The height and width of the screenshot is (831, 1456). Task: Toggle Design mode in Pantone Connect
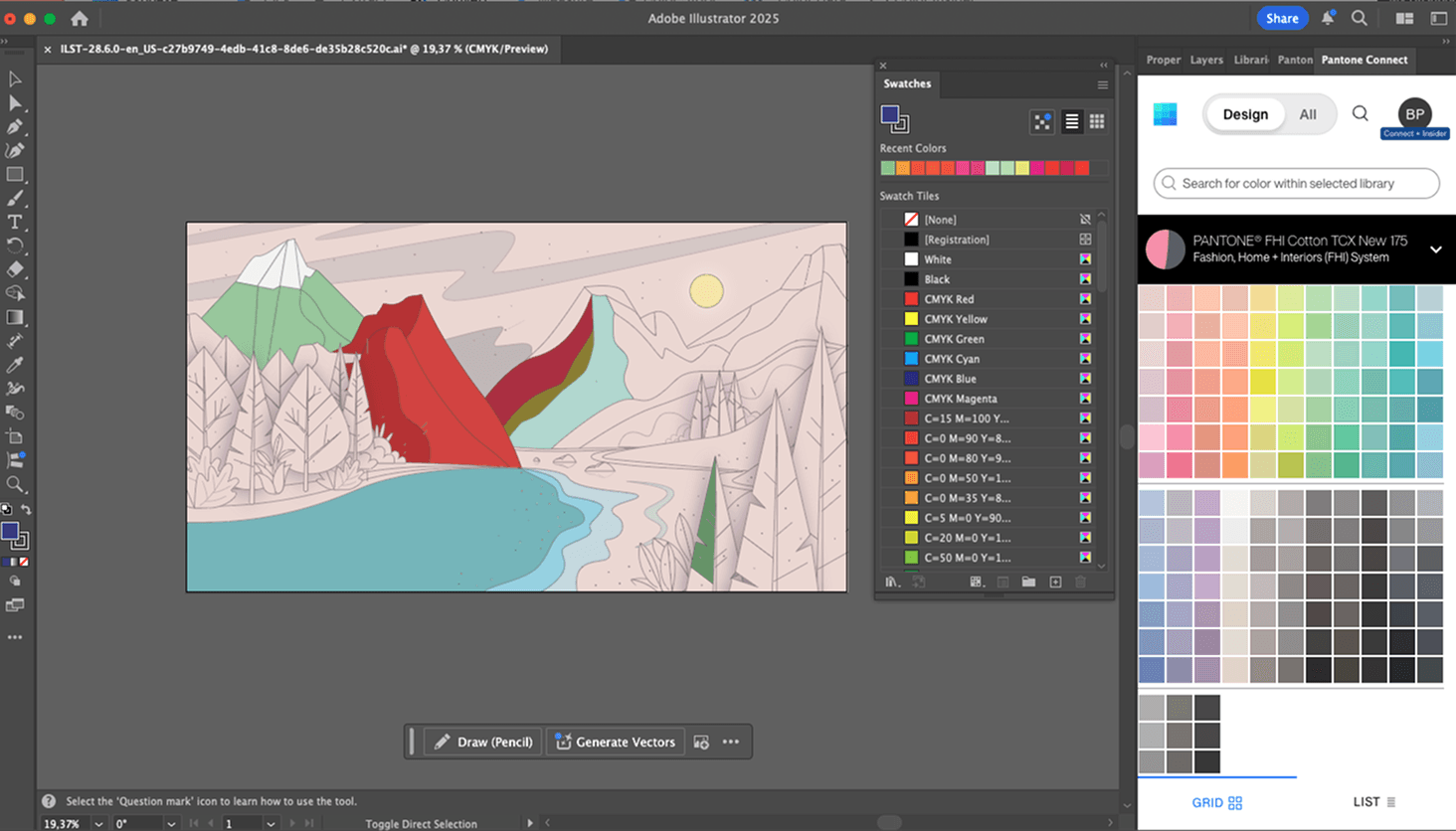[x=1245, y=114]
